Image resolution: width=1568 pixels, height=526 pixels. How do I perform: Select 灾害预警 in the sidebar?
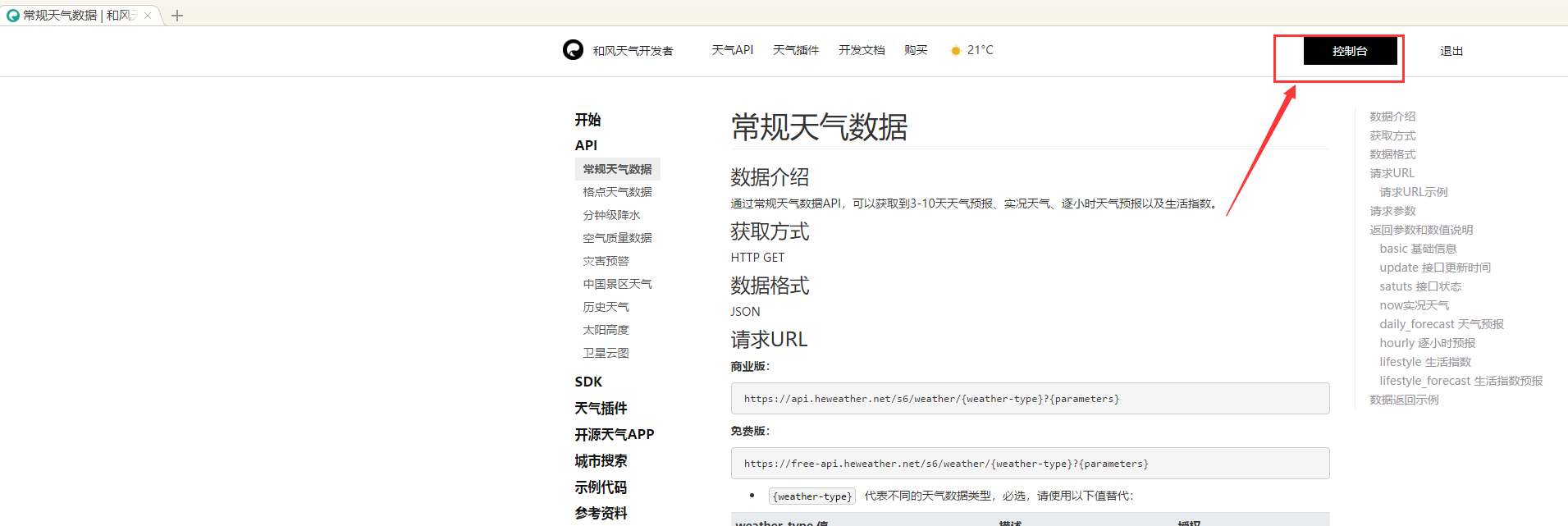[606, 261]
